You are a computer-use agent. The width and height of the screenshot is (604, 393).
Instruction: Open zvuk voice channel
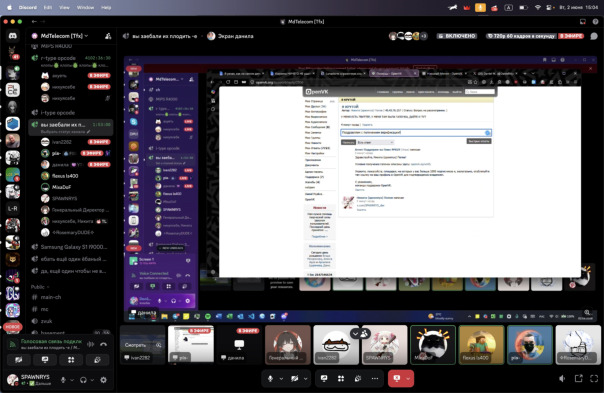coord(71,321)
